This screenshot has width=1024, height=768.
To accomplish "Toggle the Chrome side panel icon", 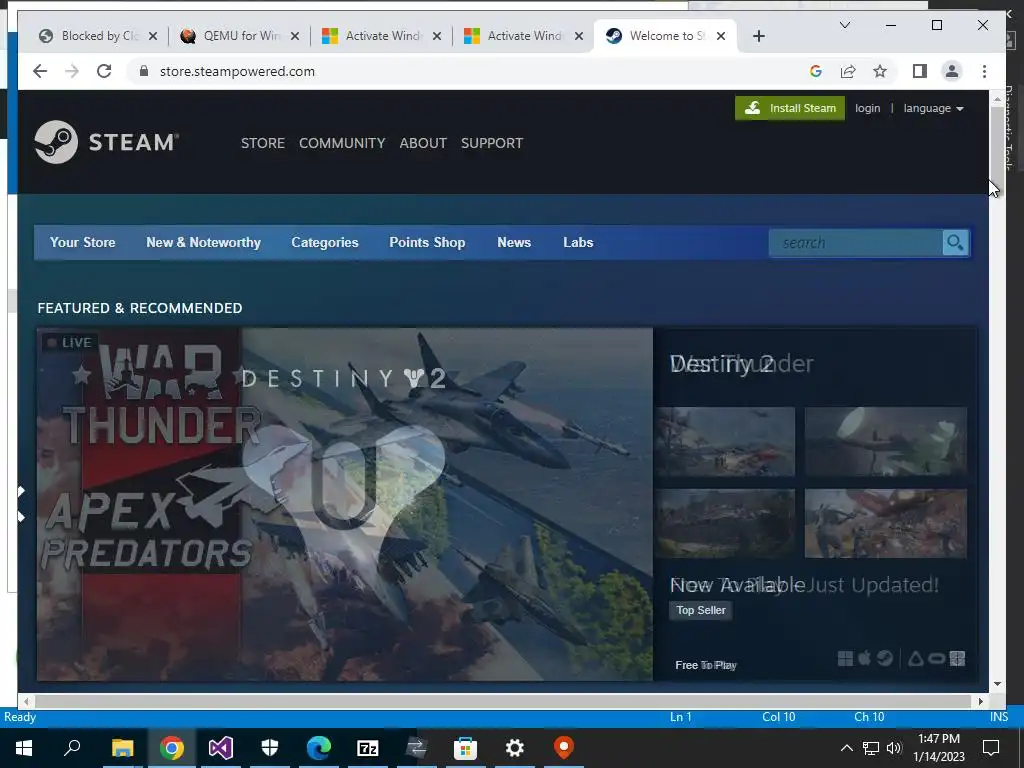I will (x=920, y=71).
